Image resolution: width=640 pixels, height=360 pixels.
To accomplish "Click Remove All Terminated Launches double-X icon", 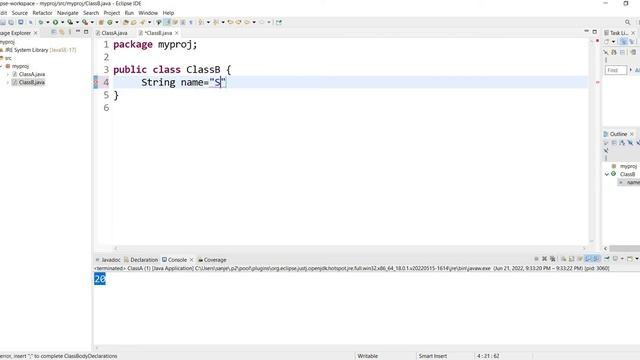I will 553,259.
